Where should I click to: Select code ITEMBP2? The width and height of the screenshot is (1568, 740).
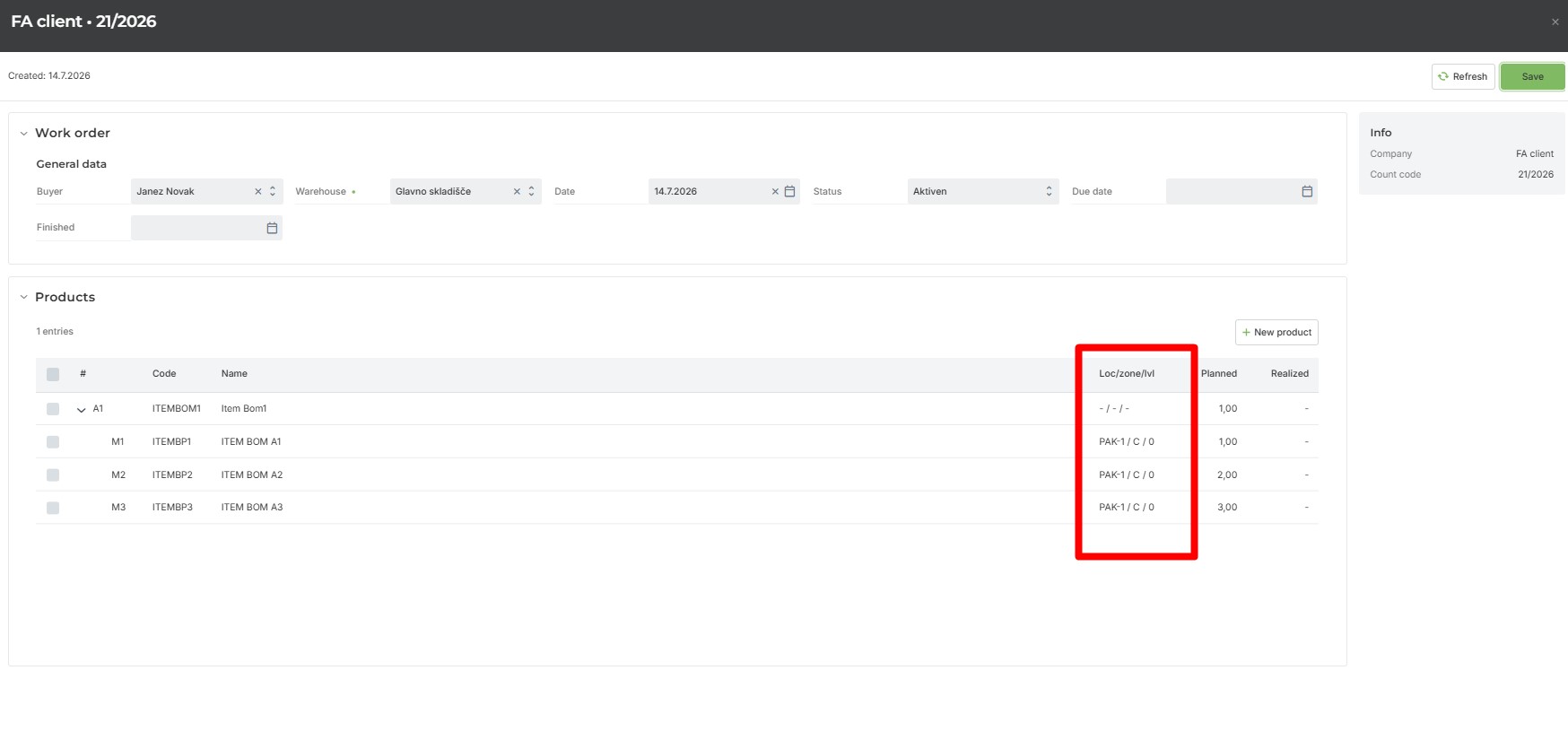click(172, 475)
